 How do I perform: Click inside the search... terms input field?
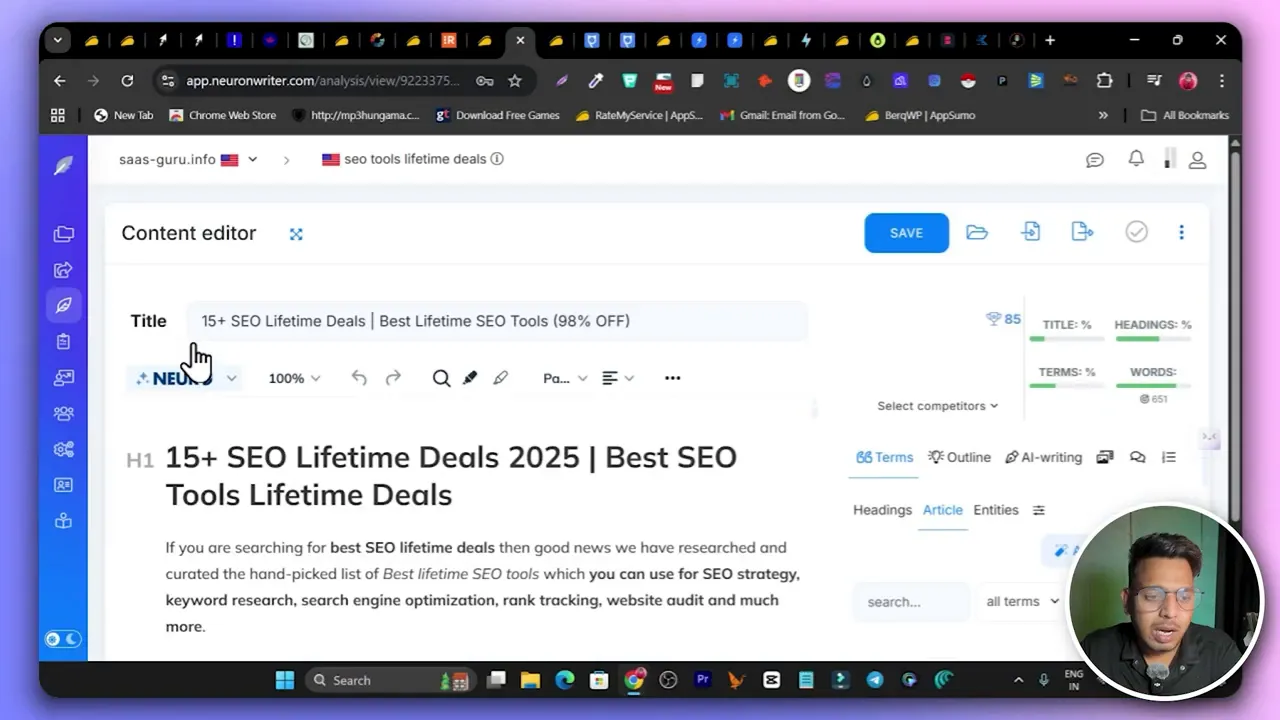tap(910, 601)
